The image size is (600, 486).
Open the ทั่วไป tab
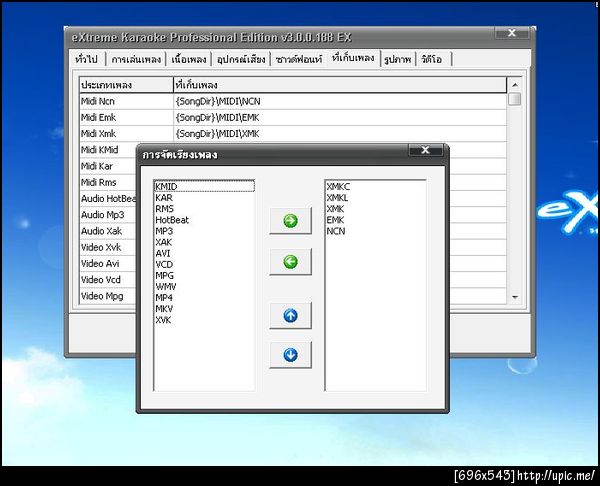point(87,59)
